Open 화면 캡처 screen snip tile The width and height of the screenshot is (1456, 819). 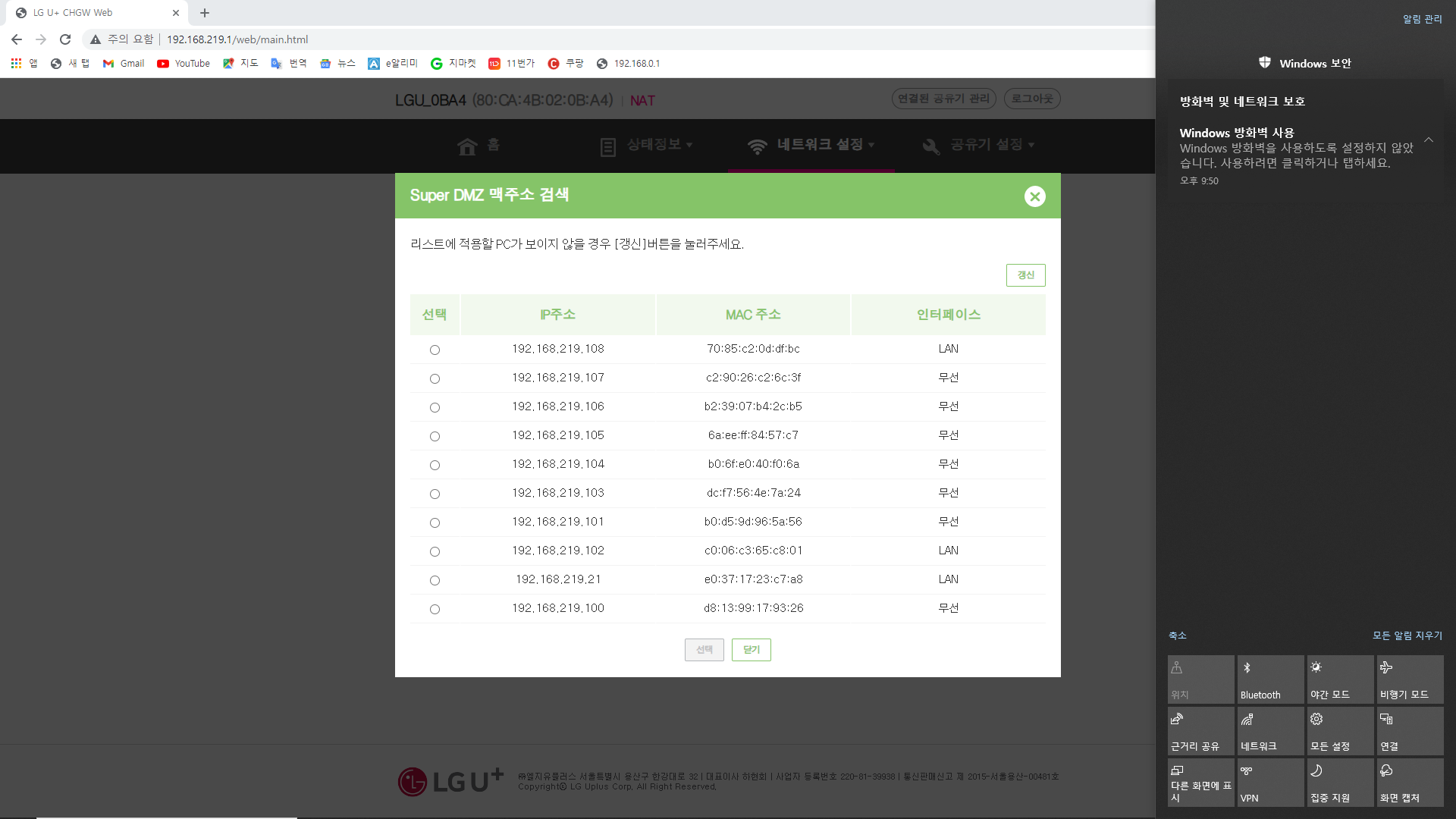(1410, 783)
